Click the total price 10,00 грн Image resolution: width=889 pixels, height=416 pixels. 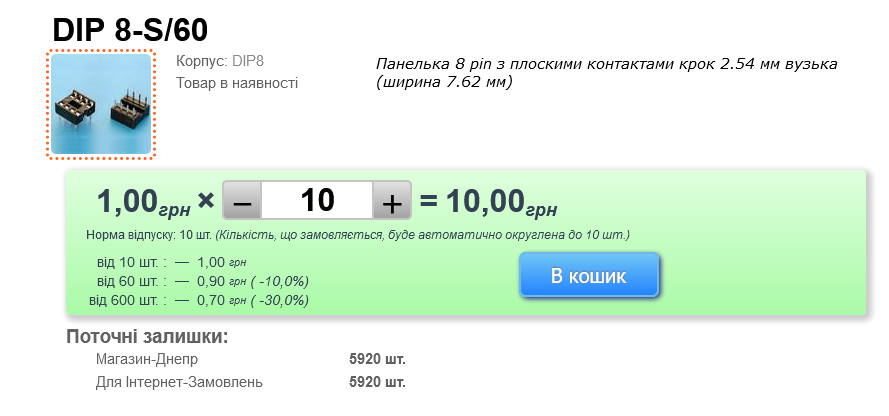click(x=501, y=202)
